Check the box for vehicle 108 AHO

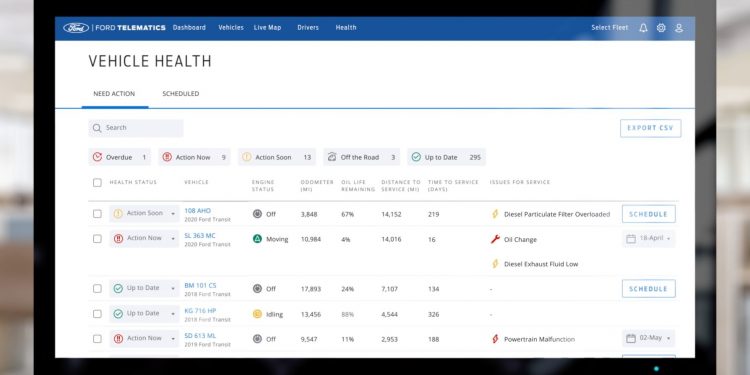point(98,214)
